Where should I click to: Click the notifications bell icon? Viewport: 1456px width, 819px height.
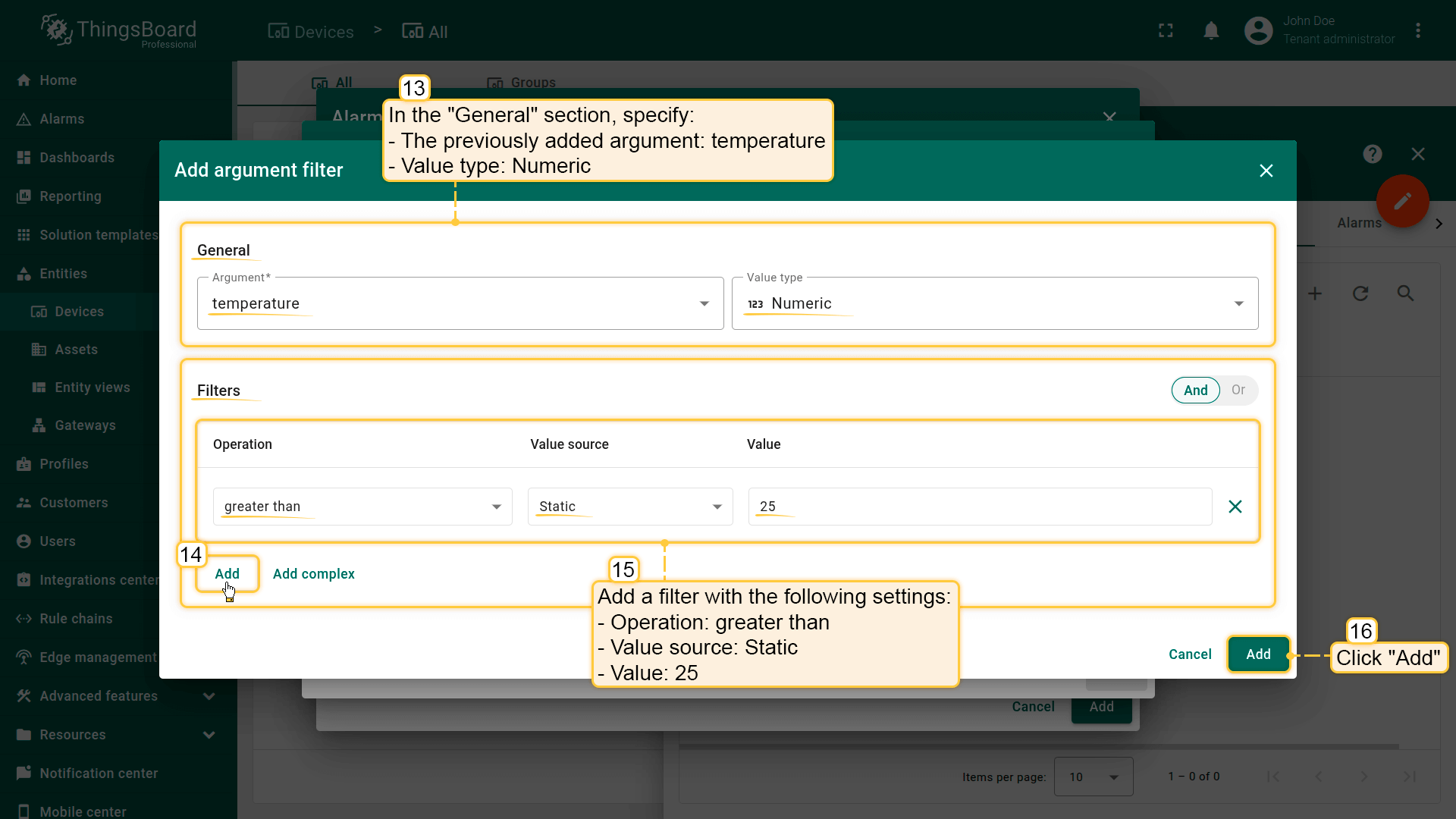tap(1211, 31)
